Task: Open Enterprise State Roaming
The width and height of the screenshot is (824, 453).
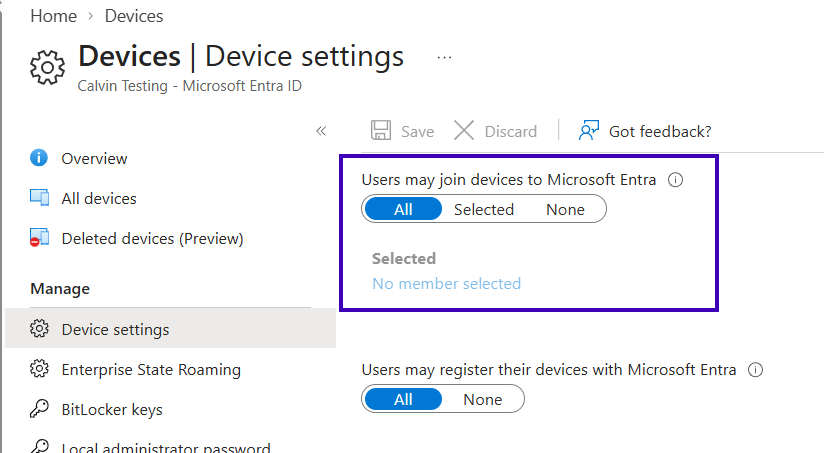Action: 151,370
